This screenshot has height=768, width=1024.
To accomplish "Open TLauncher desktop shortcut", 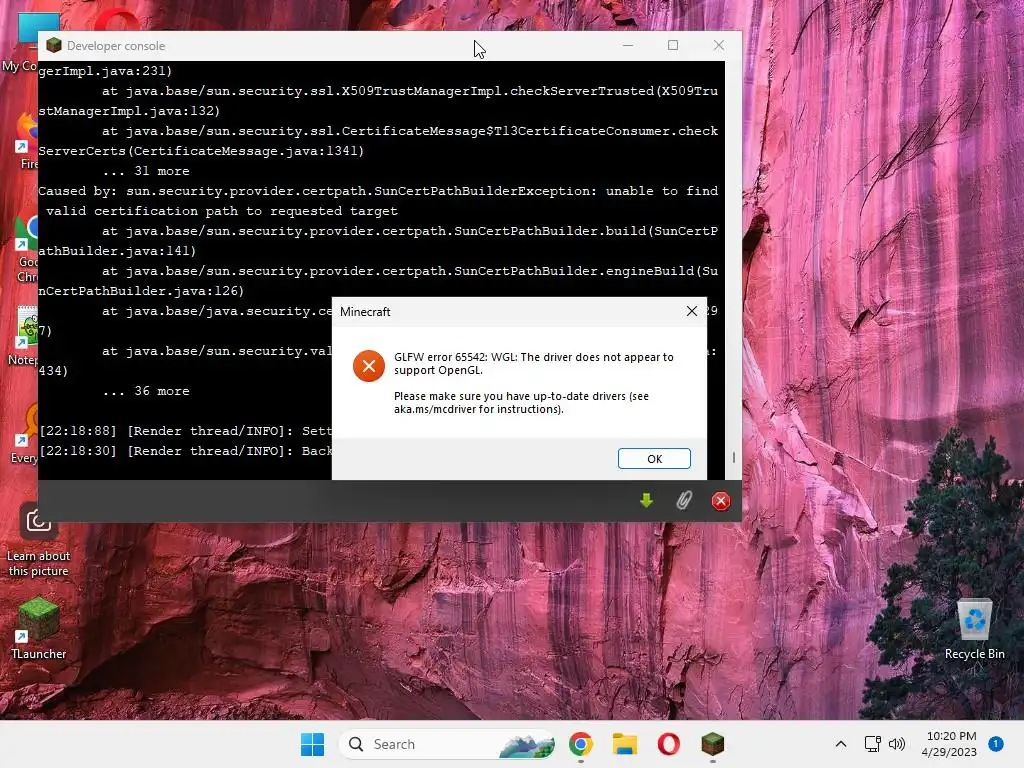I will coord(39,628).
